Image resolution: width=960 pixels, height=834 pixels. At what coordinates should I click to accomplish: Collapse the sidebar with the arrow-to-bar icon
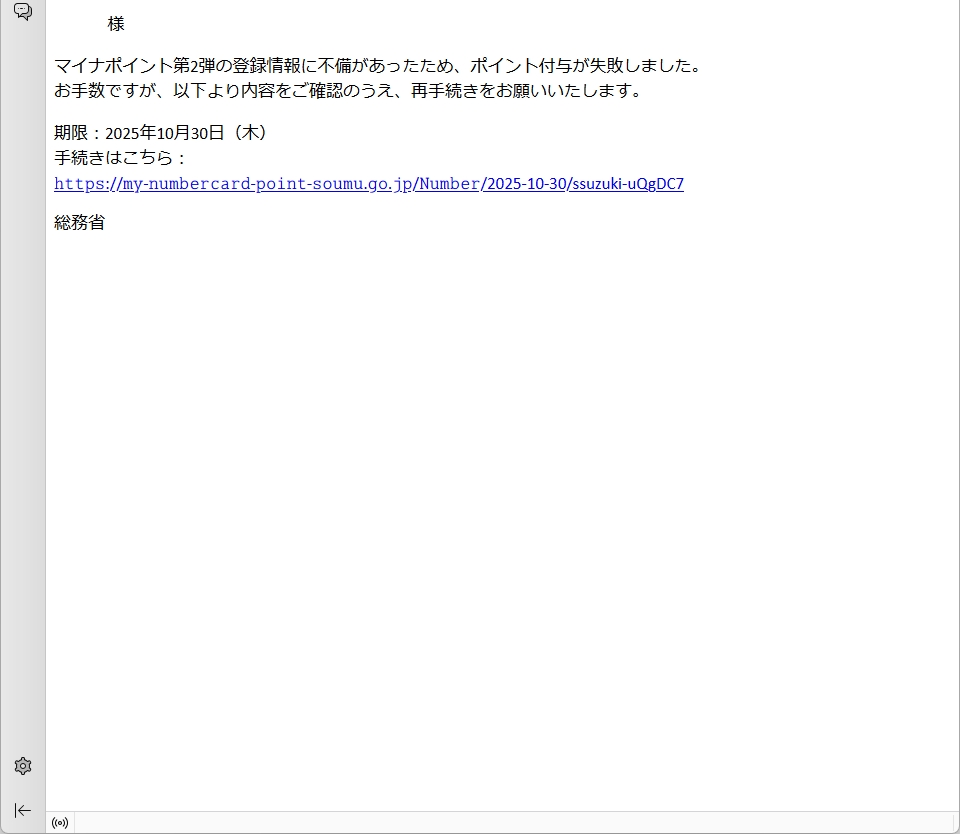(22, 810)
